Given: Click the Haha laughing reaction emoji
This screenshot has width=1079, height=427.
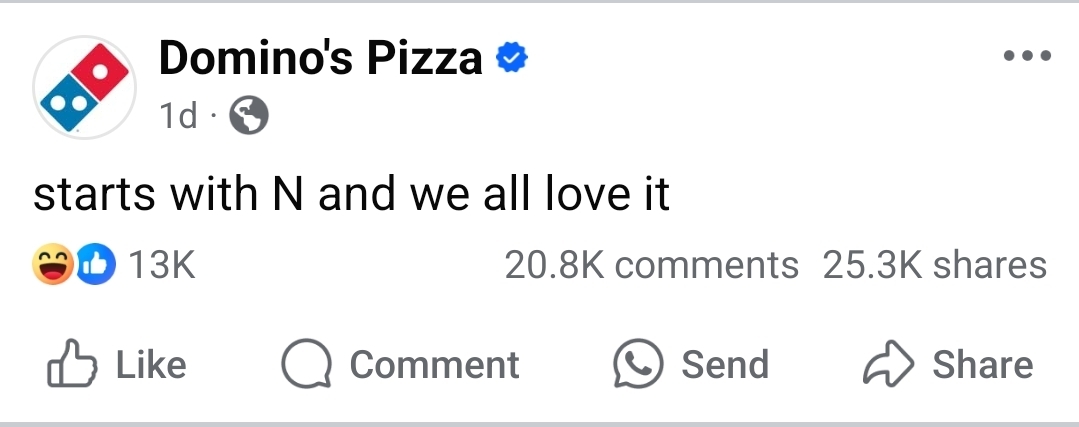Looking at the screenshot, I should [54, 265].
